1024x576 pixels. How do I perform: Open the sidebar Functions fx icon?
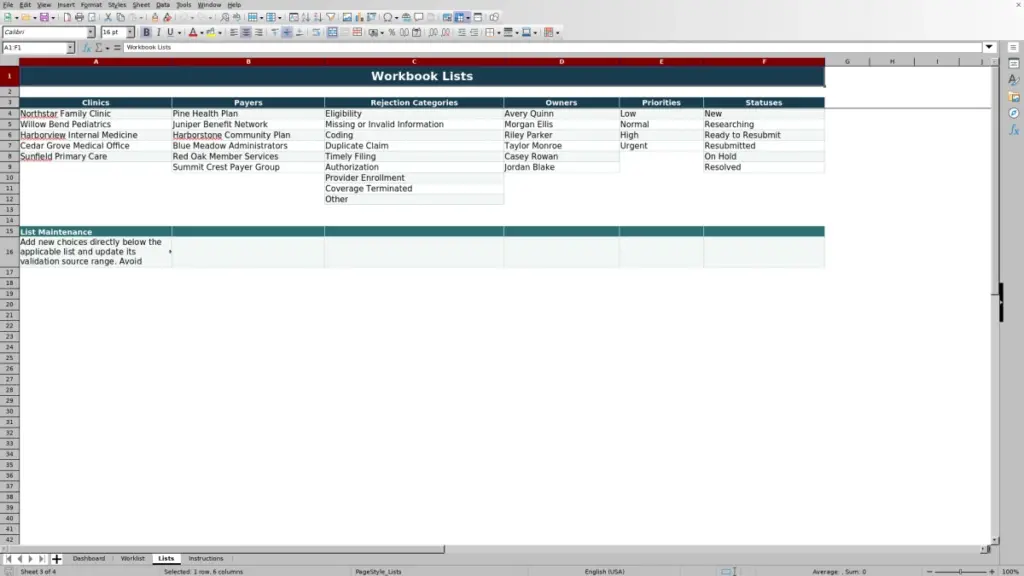pos(1014,130)
